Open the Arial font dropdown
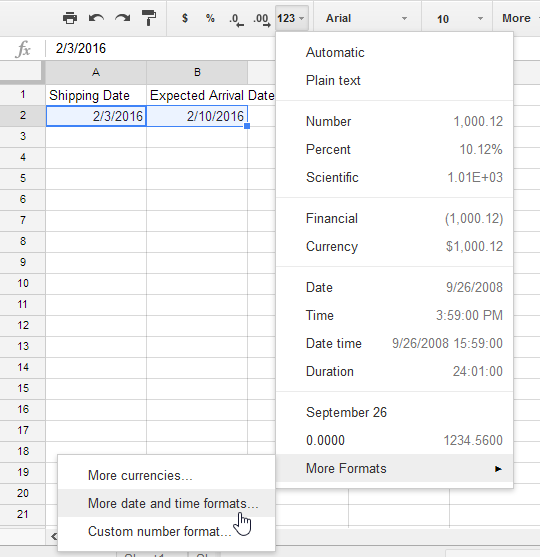Image resolution: width=540 pixels, height=557 pixels. click(x=367, y=18)
